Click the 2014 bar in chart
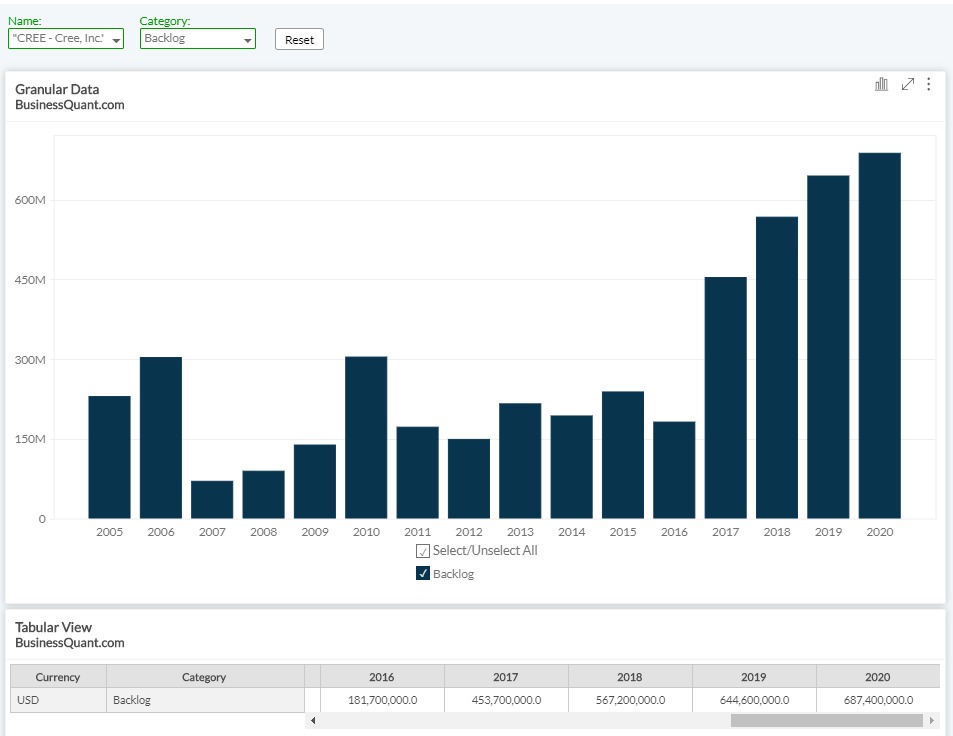The height and width of the screenshot is (736, 953). point(571,467)
